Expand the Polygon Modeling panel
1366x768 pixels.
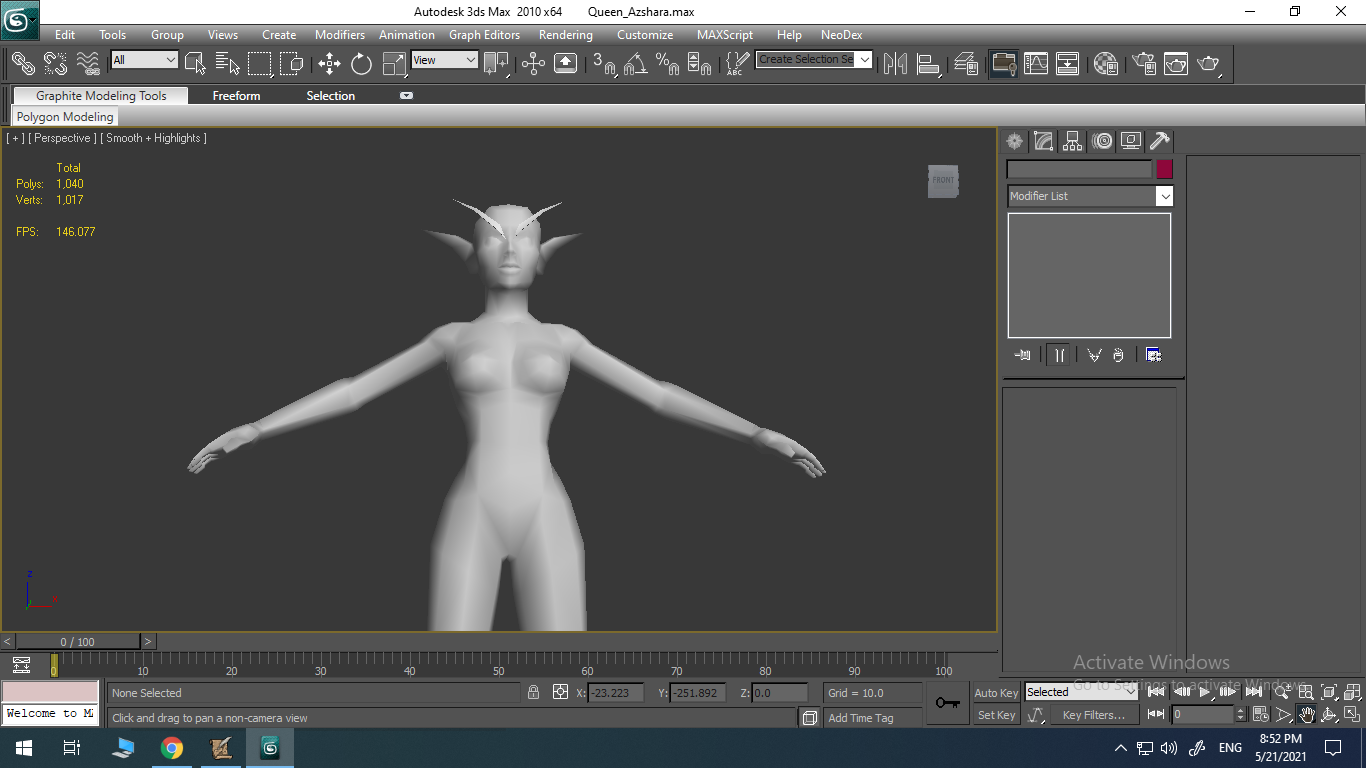point(65,117)
